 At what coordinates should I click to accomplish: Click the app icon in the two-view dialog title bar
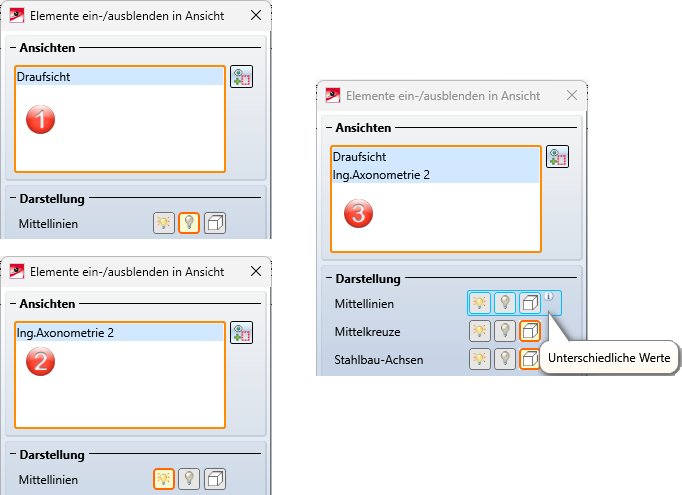[333, 96]
